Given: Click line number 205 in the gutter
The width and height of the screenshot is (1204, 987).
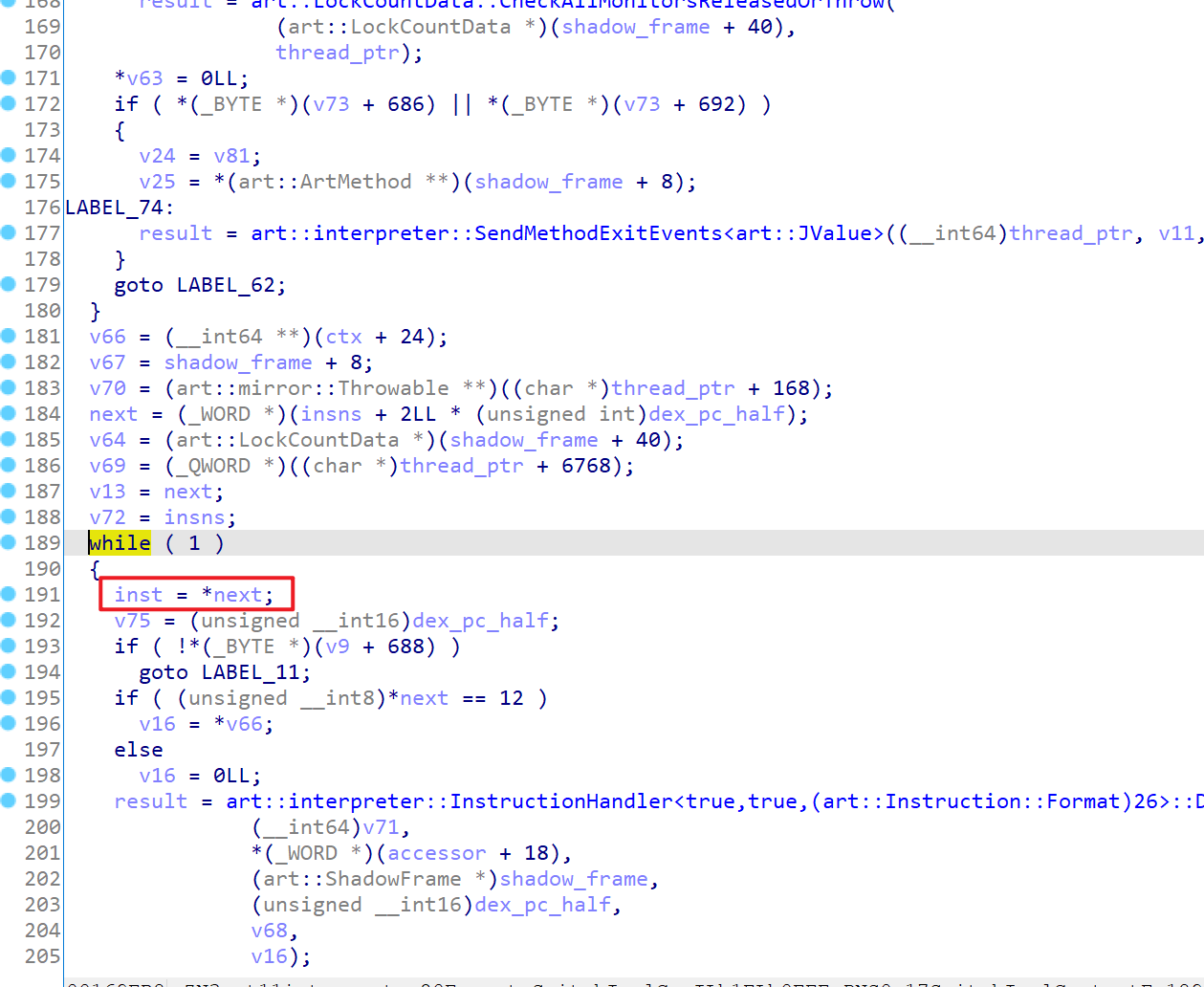Looking at the screenshot, I should click(42, 956).
